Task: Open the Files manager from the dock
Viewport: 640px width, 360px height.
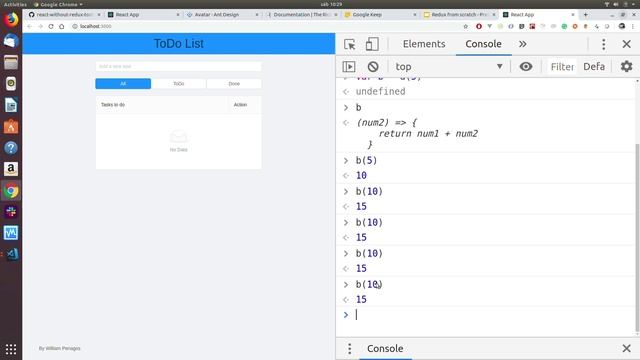Action: (x=11, y=62)
